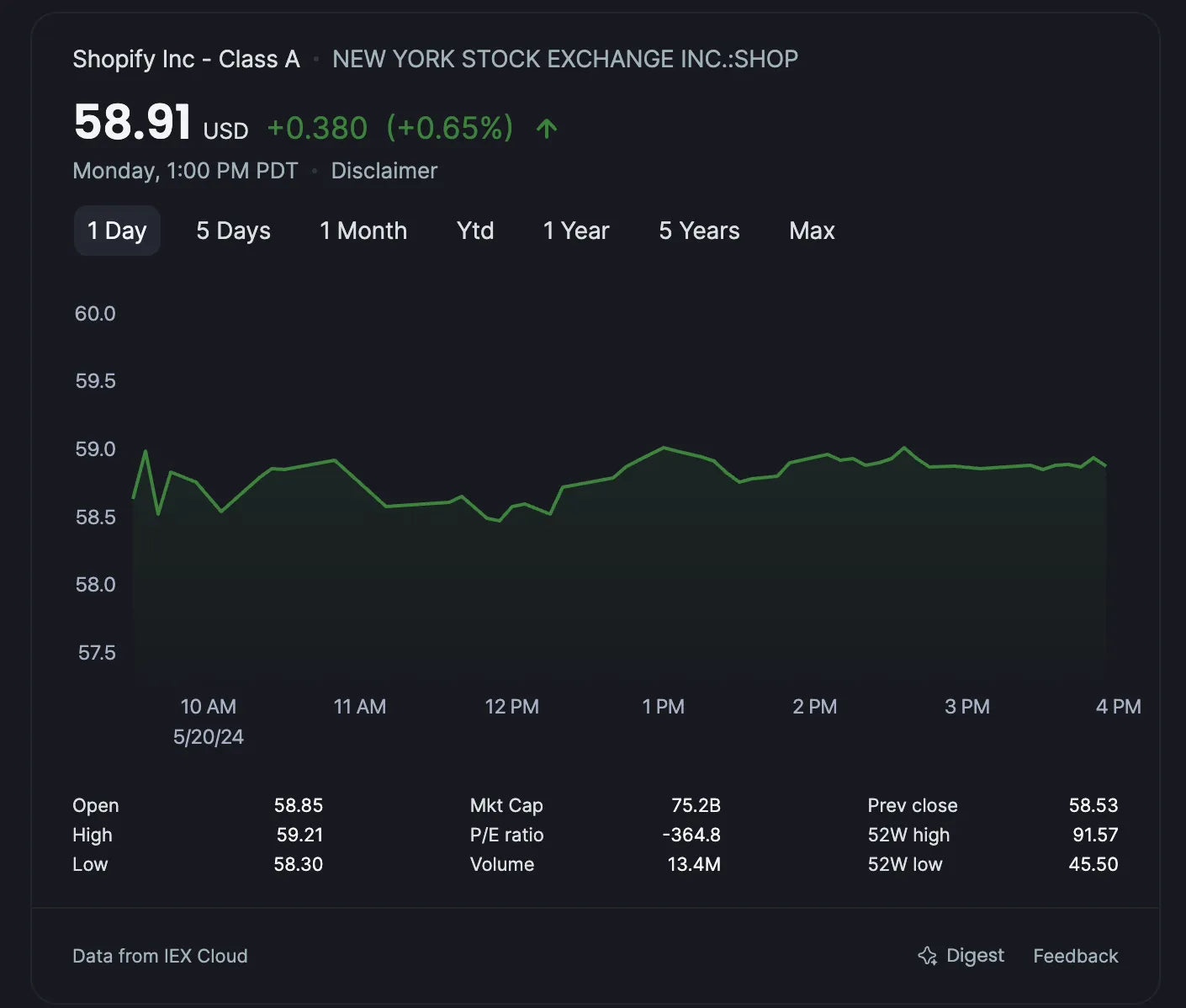Click the Mkt Cap label
The width and height of the screenshot is (1186, 1008).
pyautogui.click(x=506, y=805)
